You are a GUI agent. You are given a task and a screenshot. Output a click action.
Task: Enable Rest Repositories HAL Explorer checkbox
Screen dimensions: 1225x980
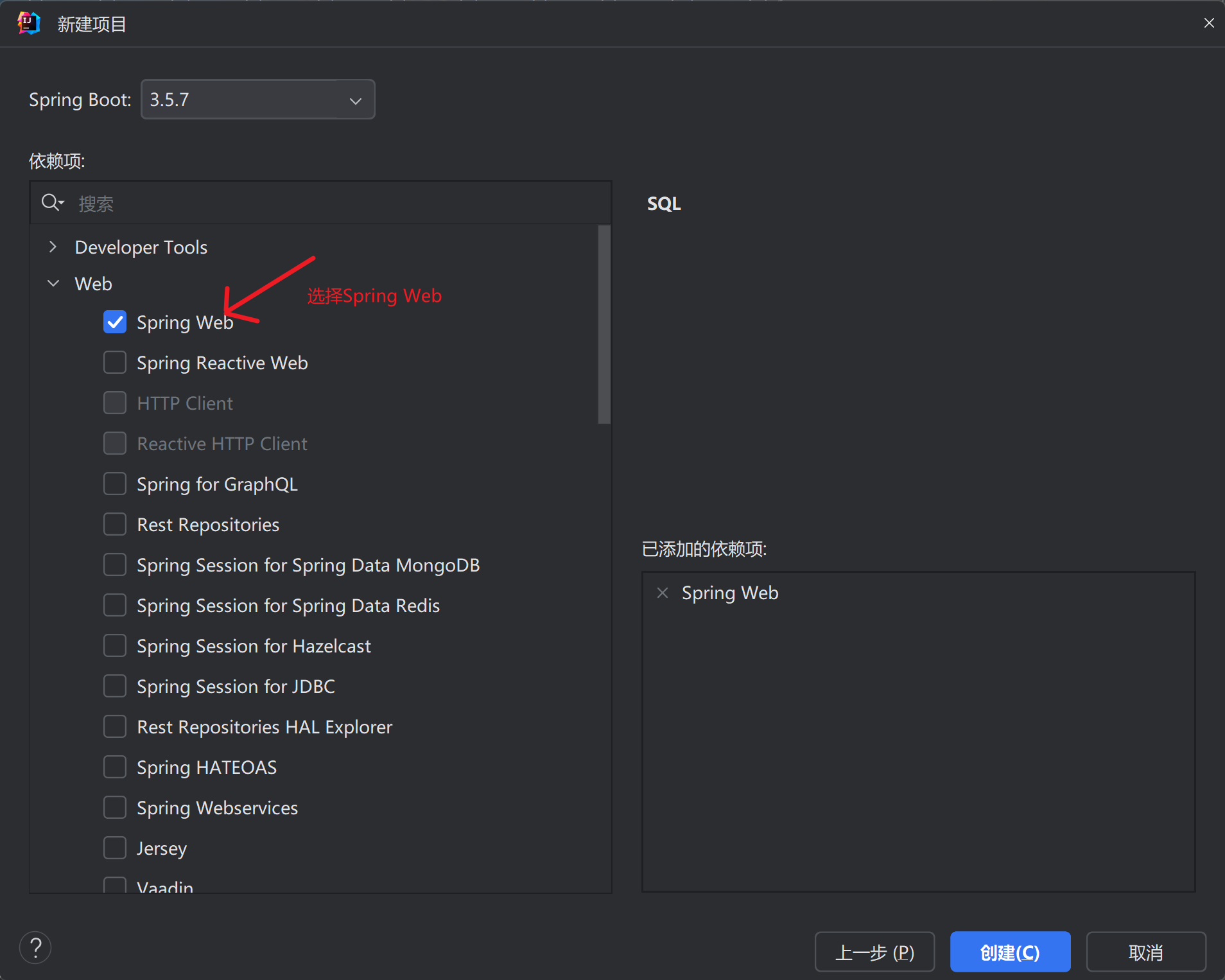click(115, 726)
